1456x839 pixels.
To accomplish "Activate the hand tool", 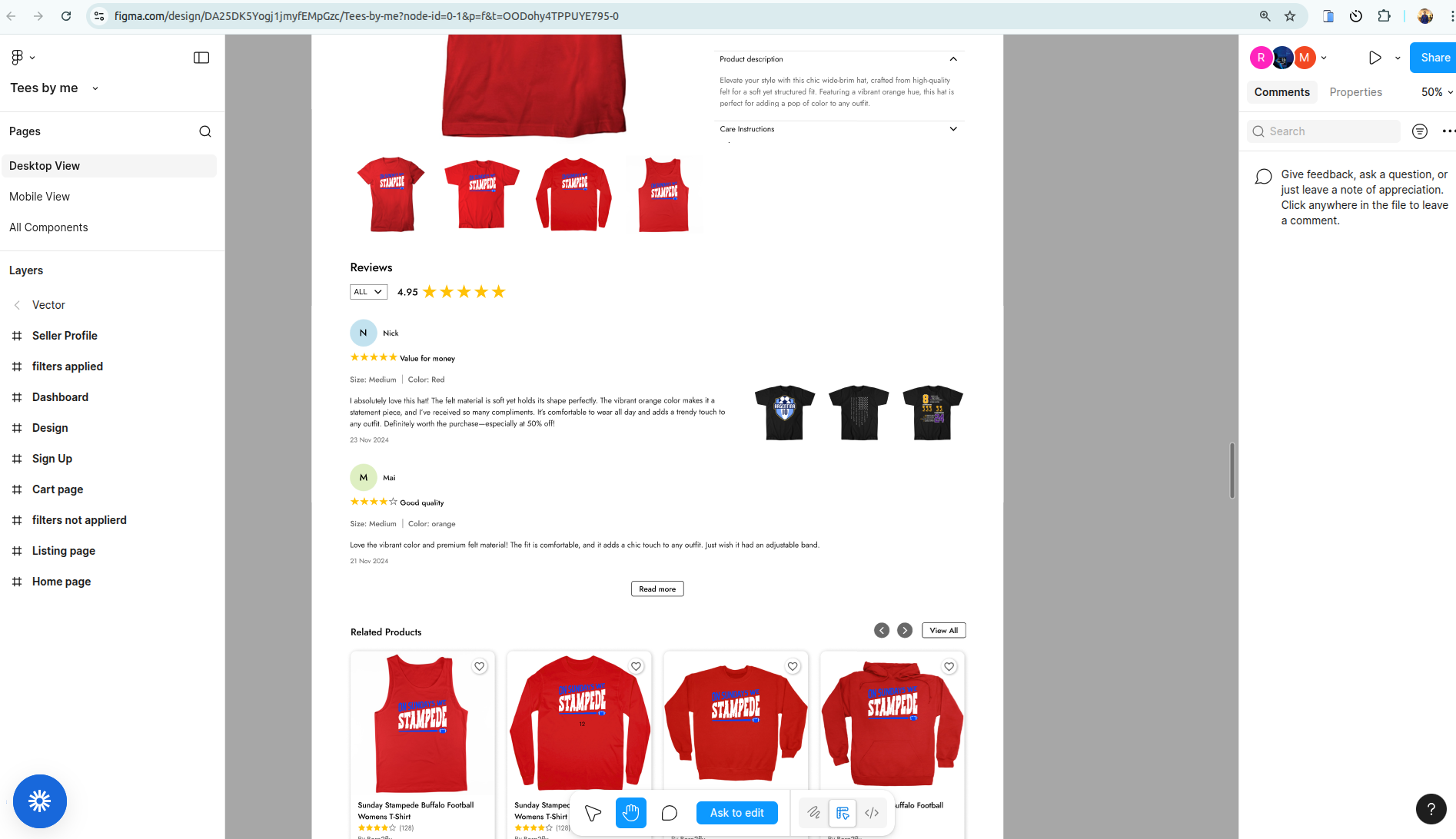I will (630, 812).
